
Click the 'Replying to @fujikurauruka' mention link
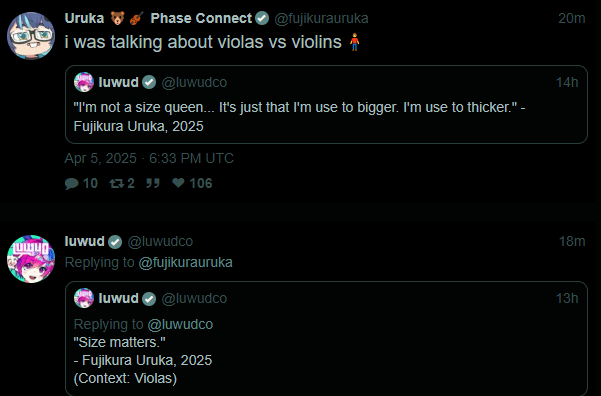[x=185, y=263]
